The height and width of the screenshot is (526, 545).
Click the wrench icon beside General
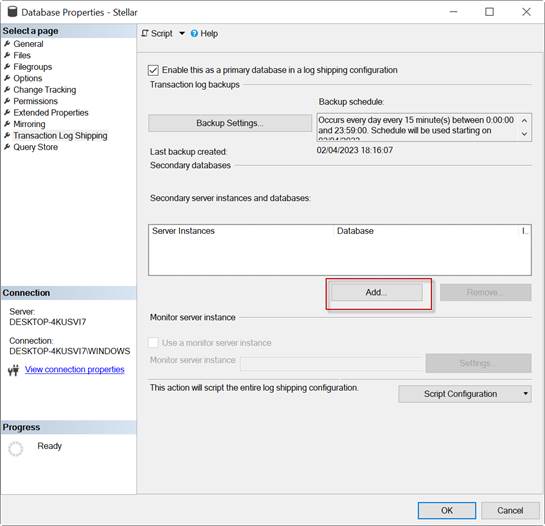click(x=7, y=44)
